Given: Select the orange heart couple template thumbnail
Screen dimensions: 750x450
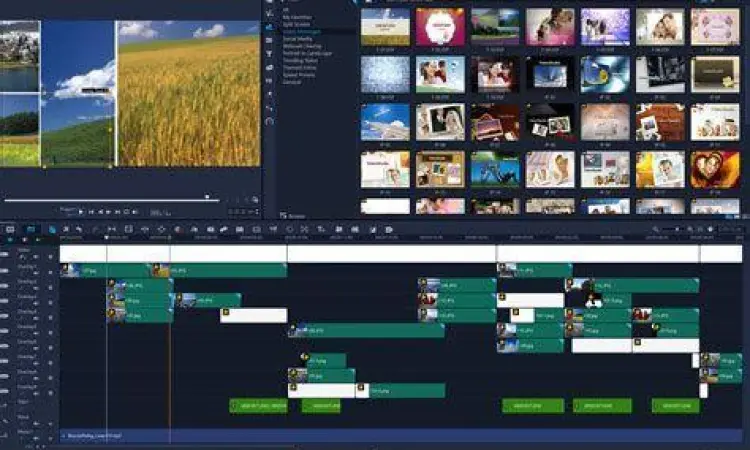Looking at the screenshot, I should [715, 170].
